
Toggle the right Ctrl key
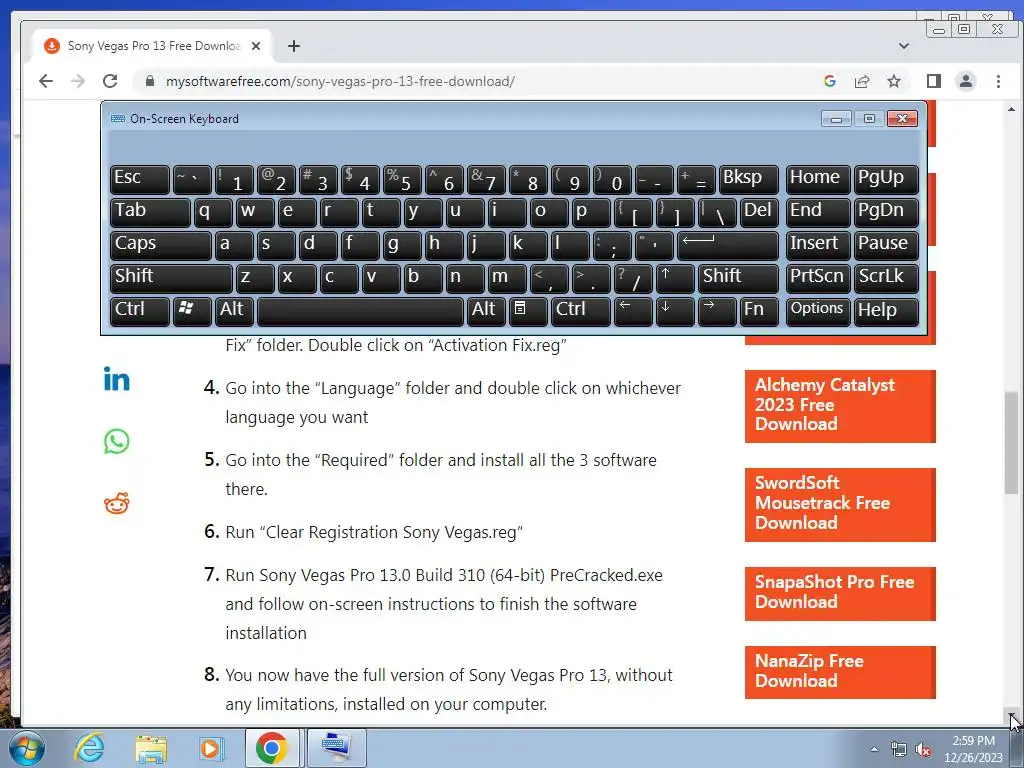pyautogui.click(x=581, y=310)
